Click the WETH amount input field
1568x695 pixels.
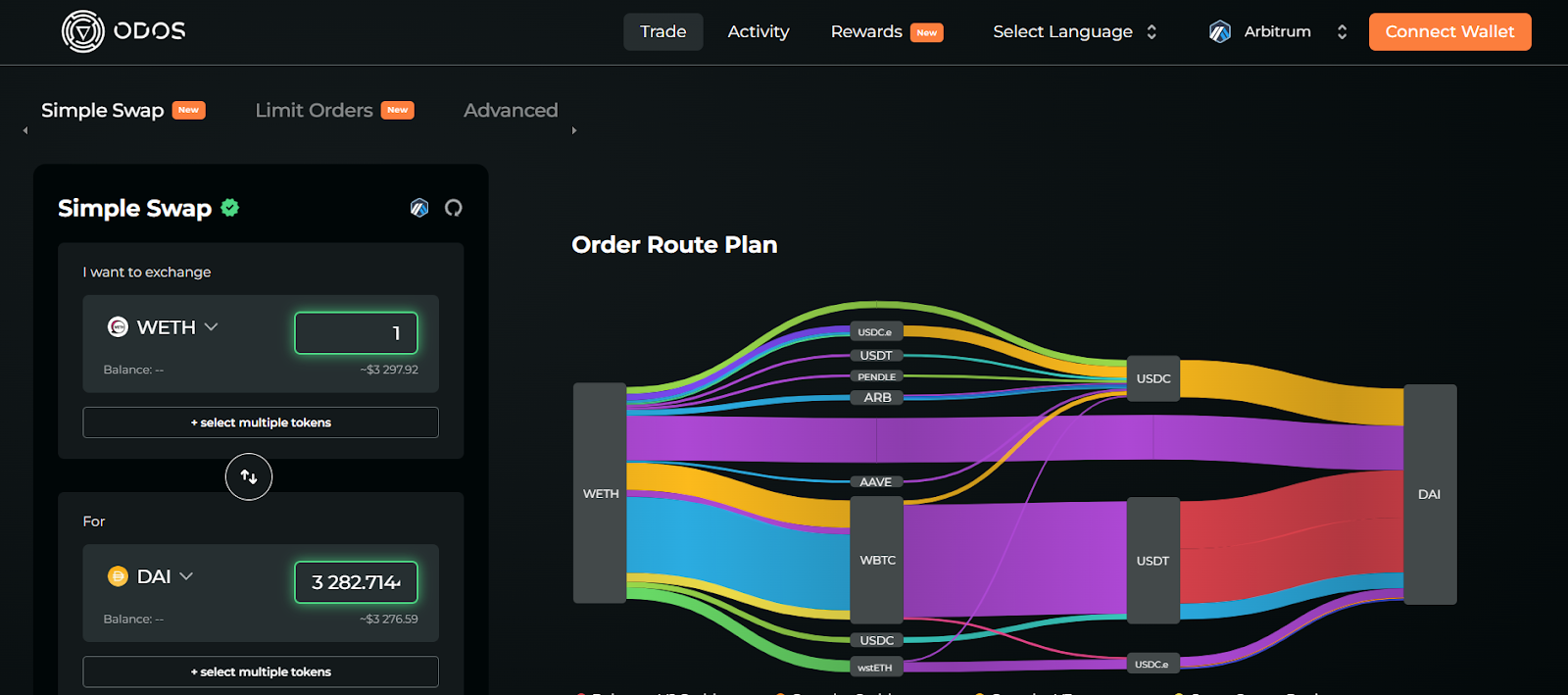tap(356, 333)
